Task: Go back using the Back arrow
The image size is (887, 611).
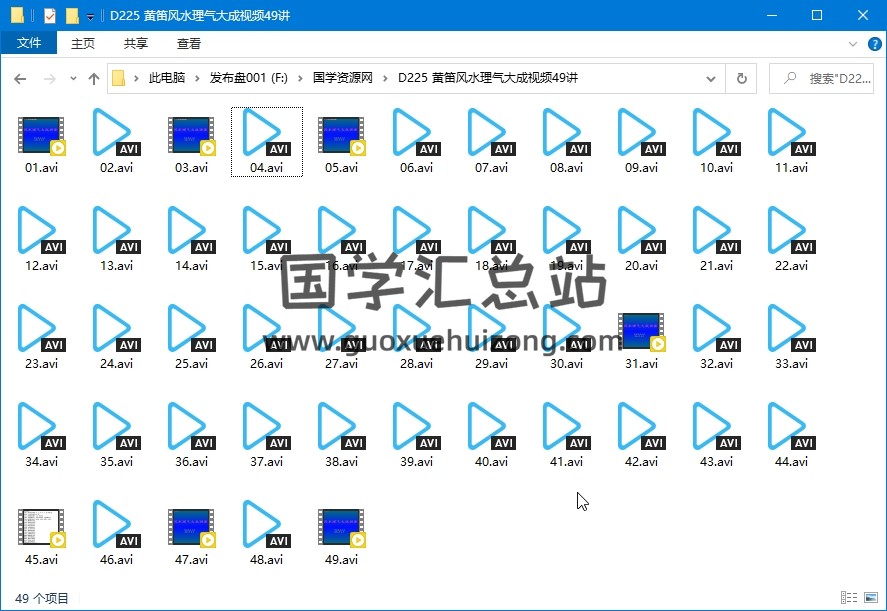Action: tap(20, 79)
